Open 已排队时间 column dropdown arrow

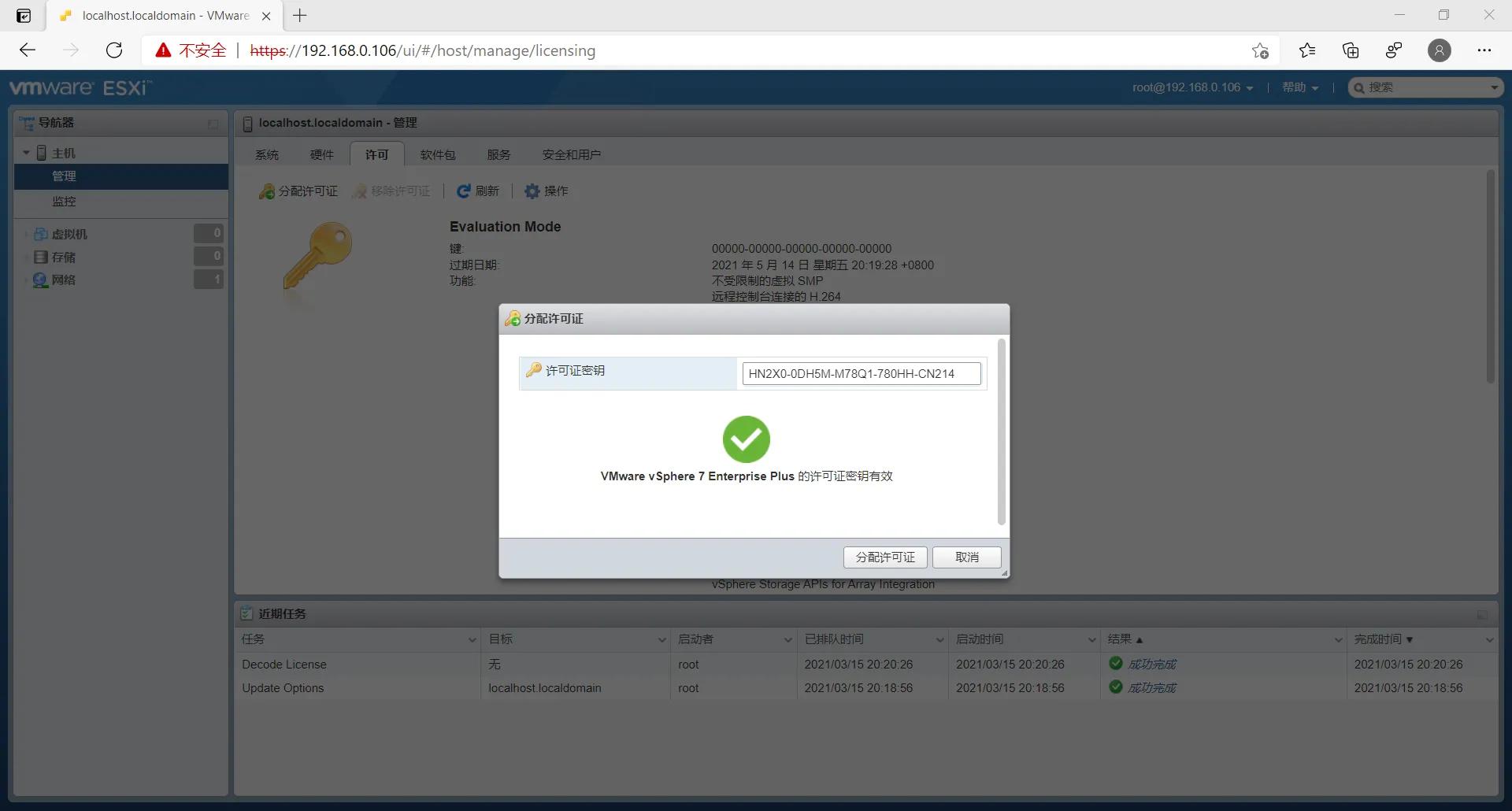939,639
